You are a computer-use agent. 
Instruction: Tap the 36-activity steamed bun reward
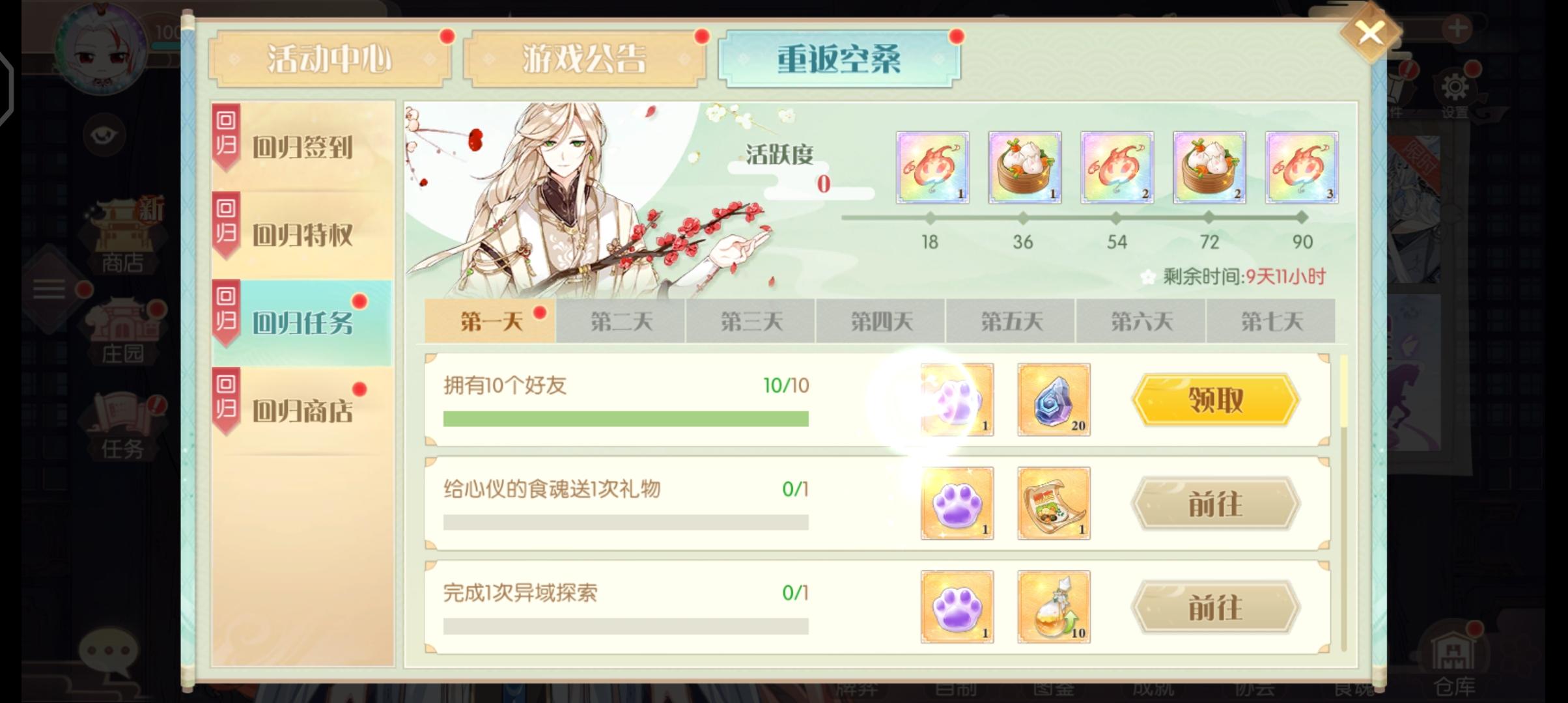tap(1025, 167)
